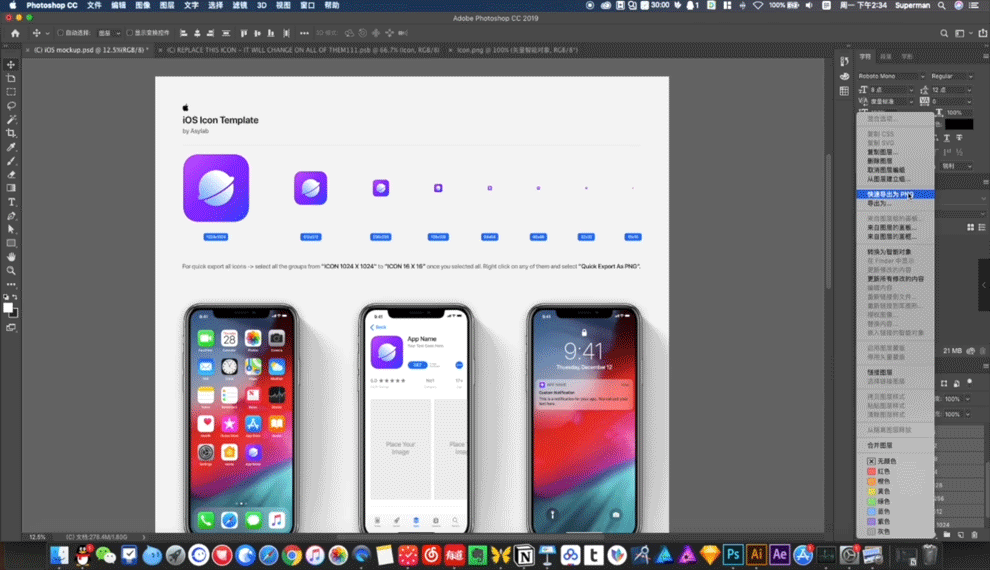Switch to list view in Libraries panel
The image size is (990, 570).
982,227
